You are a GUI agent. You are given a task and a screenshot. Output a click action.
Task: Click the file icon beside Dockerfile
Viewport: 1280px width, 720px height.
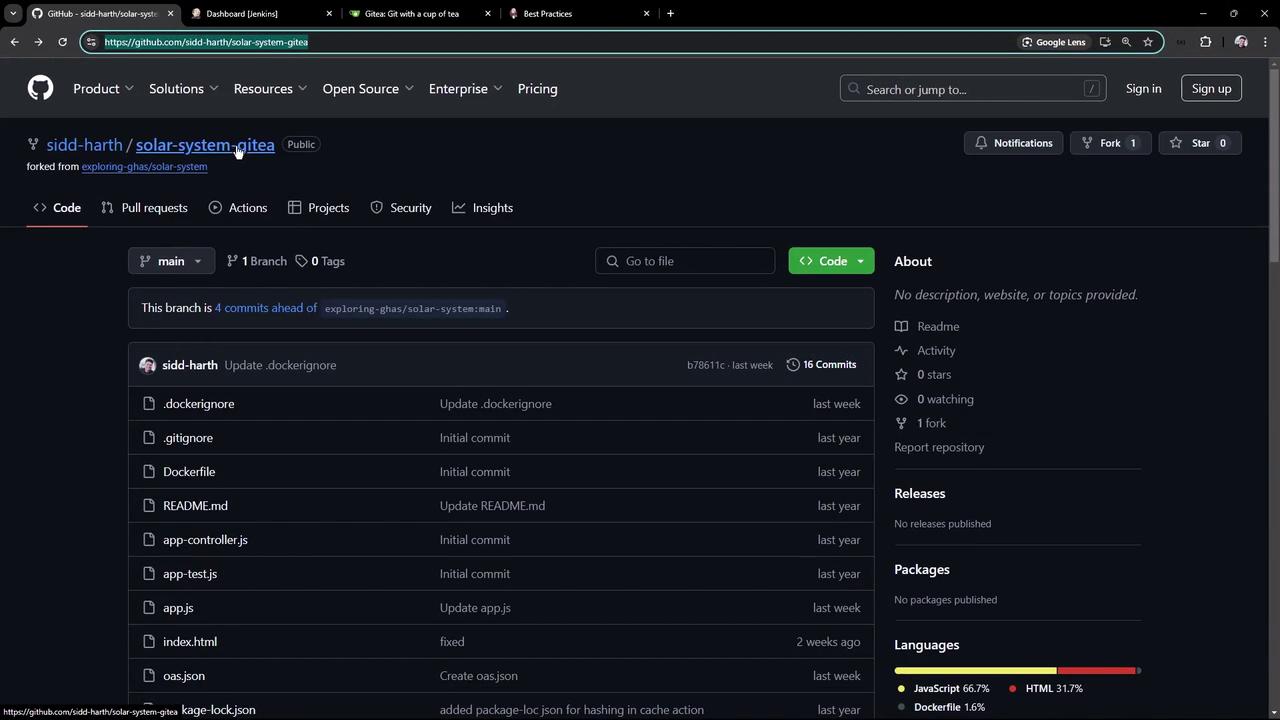point(149,472)
